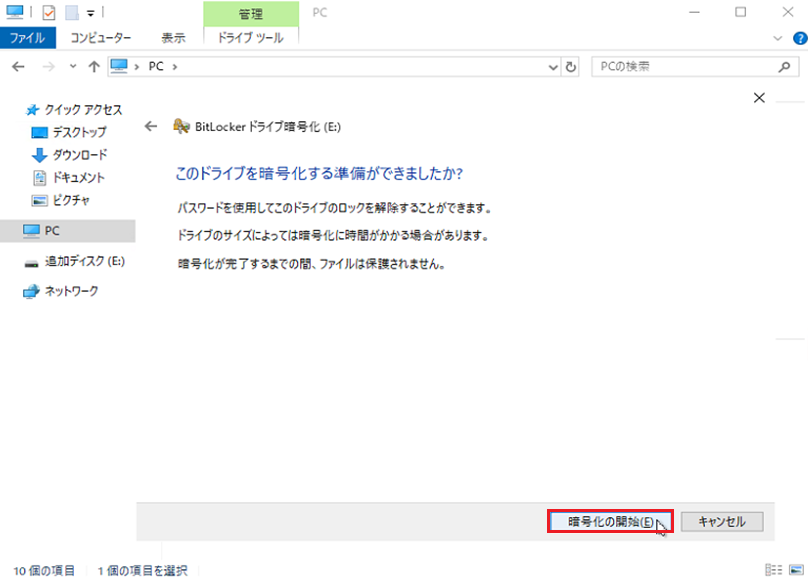Click the キャンセル button
Viewport: 808px width, 580px height.
click(722, 521)
